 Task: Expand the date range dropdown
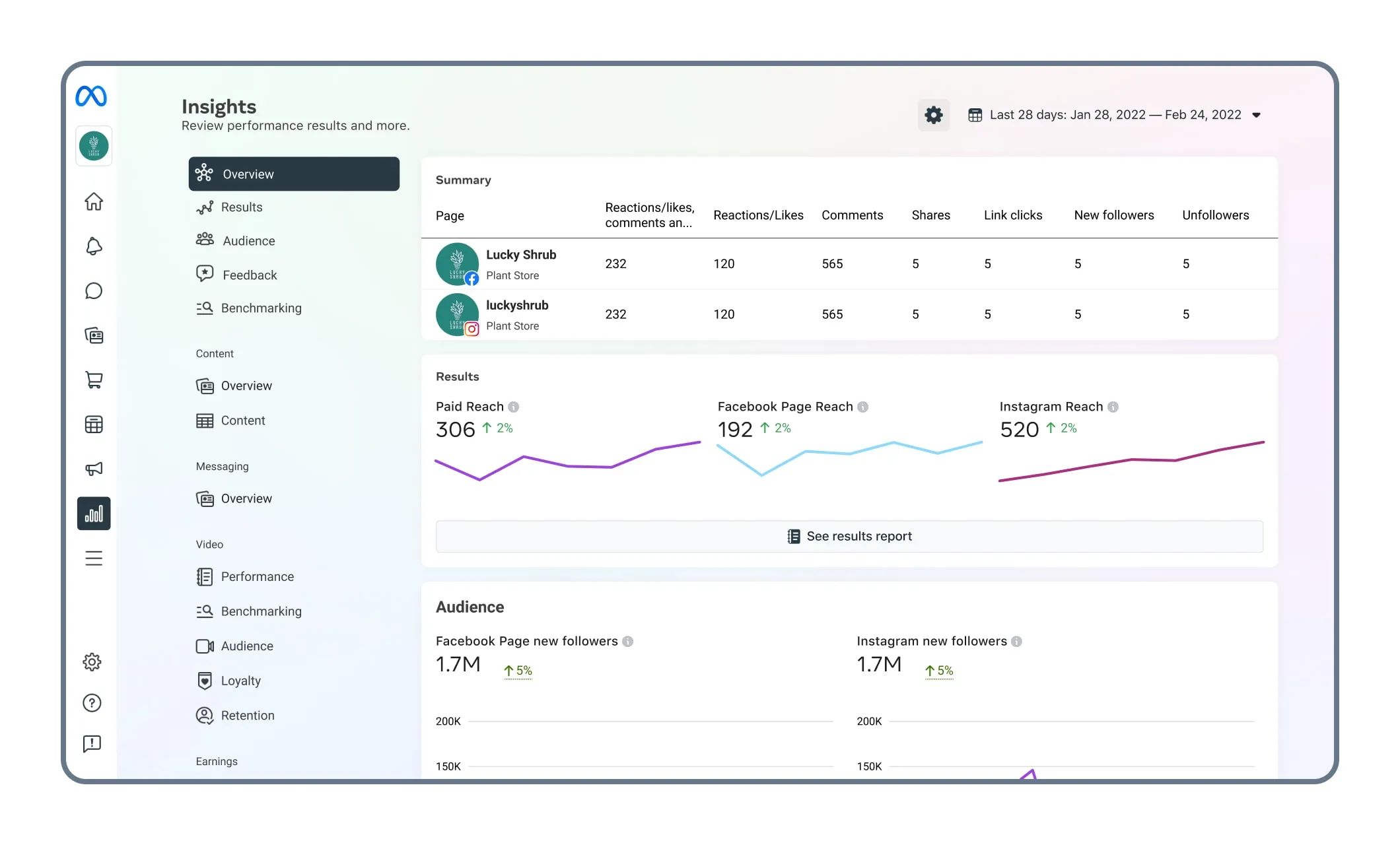click(x=1258, y=114)
